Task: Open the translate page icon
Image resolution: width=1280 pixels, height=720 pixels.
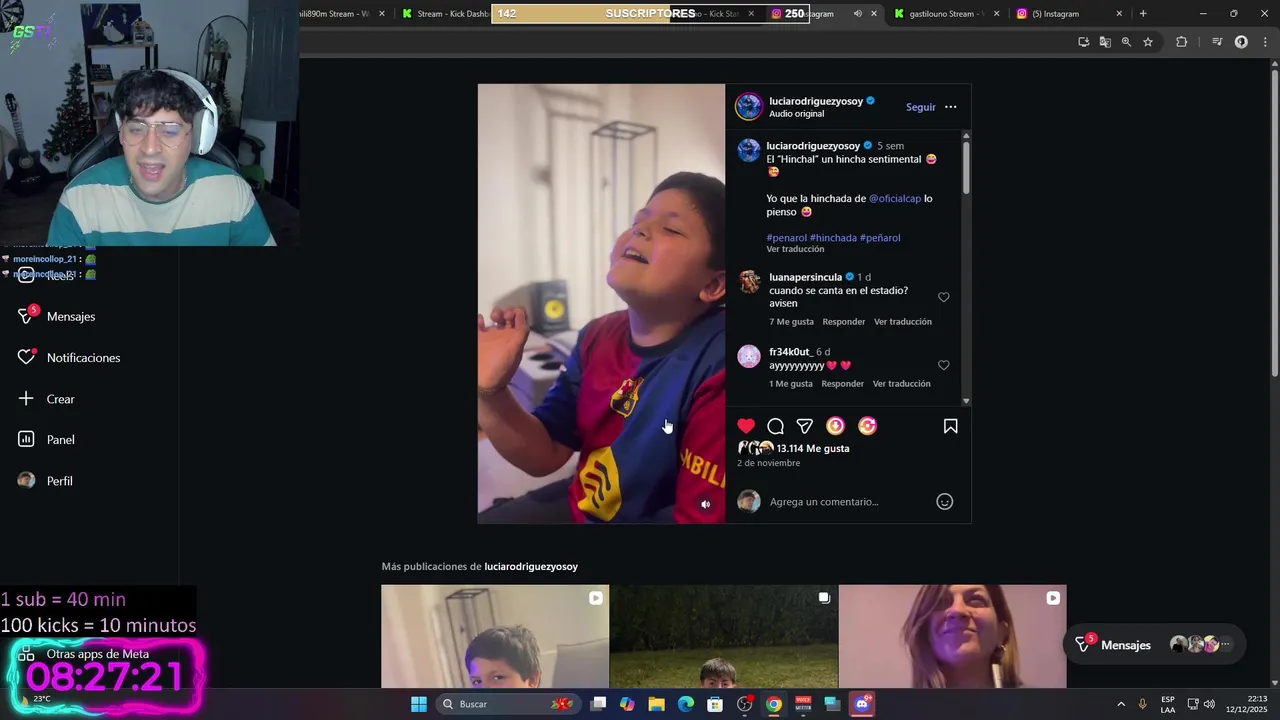Action: click(1105, 42)
